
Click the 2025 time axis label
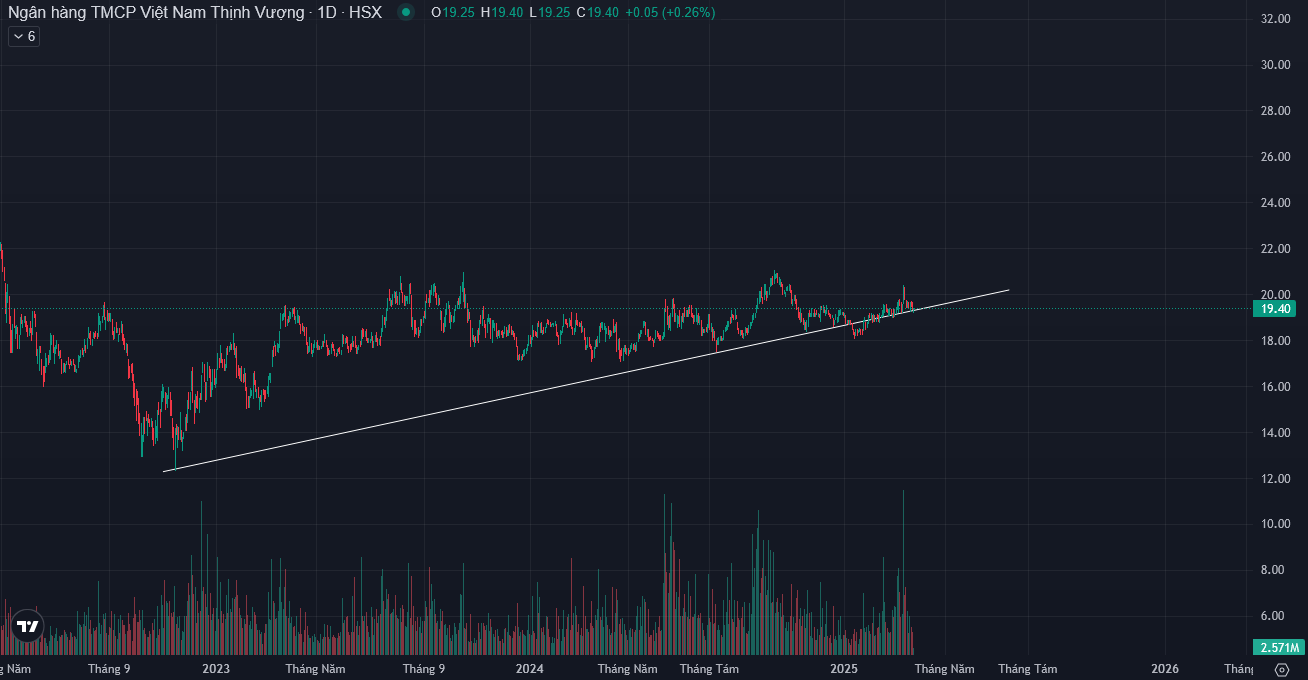click(x=845, y=669)
